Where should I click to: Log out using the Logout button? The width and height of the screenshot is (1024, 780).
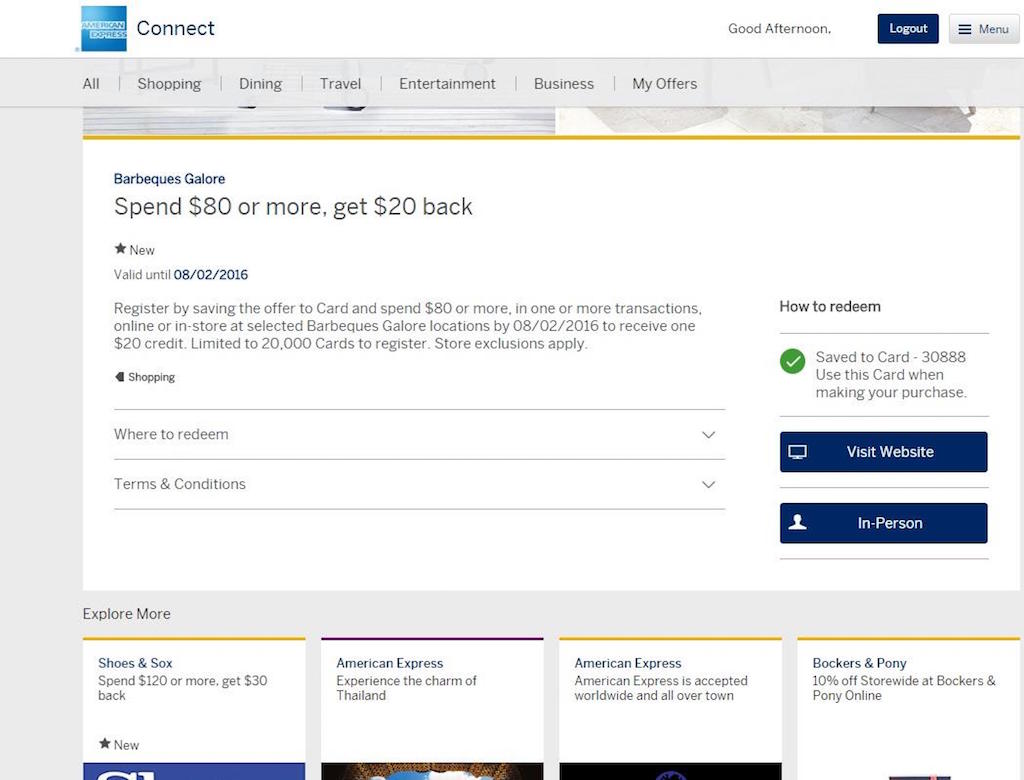[x=908, y=29]
